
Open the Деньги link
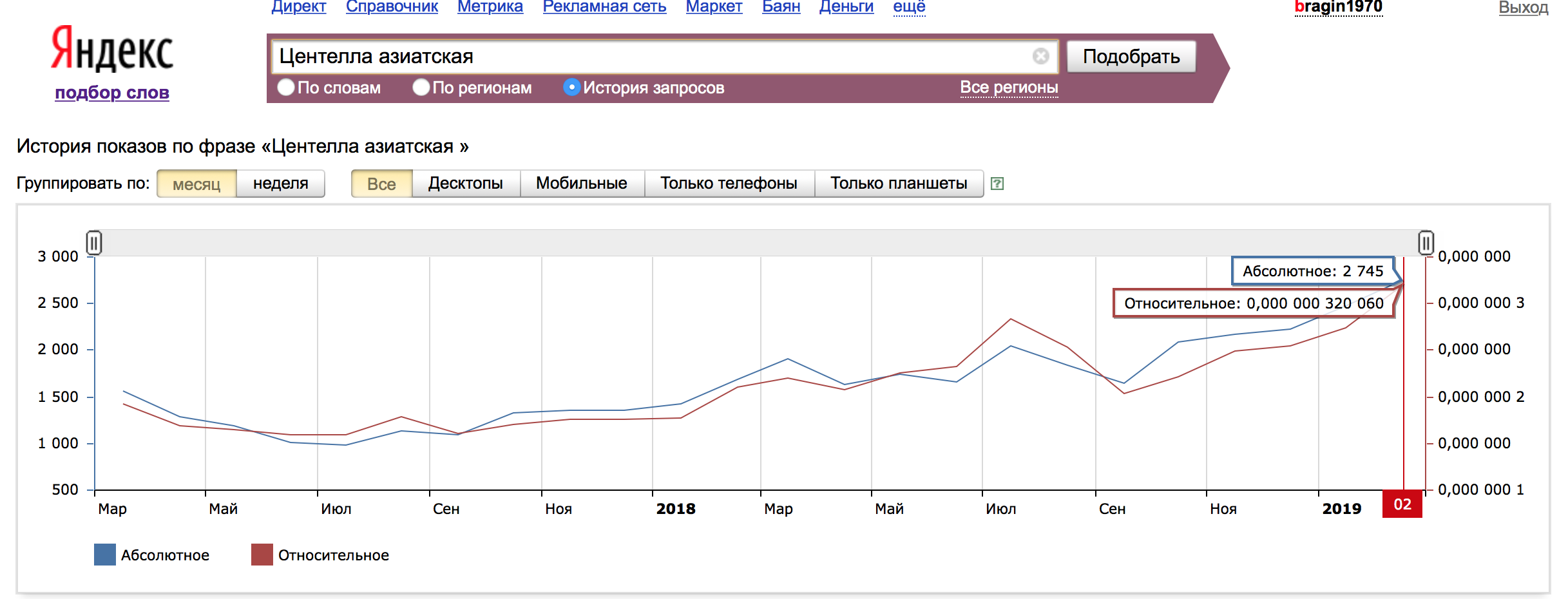point(846,7)
